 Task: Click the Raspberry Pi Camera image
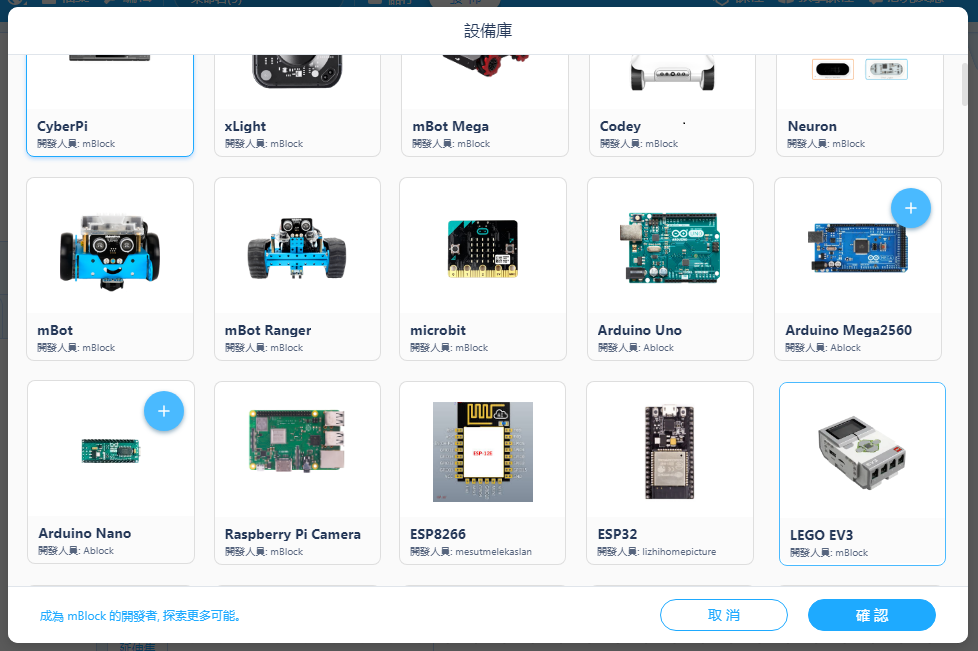click(x=297, y=441)
